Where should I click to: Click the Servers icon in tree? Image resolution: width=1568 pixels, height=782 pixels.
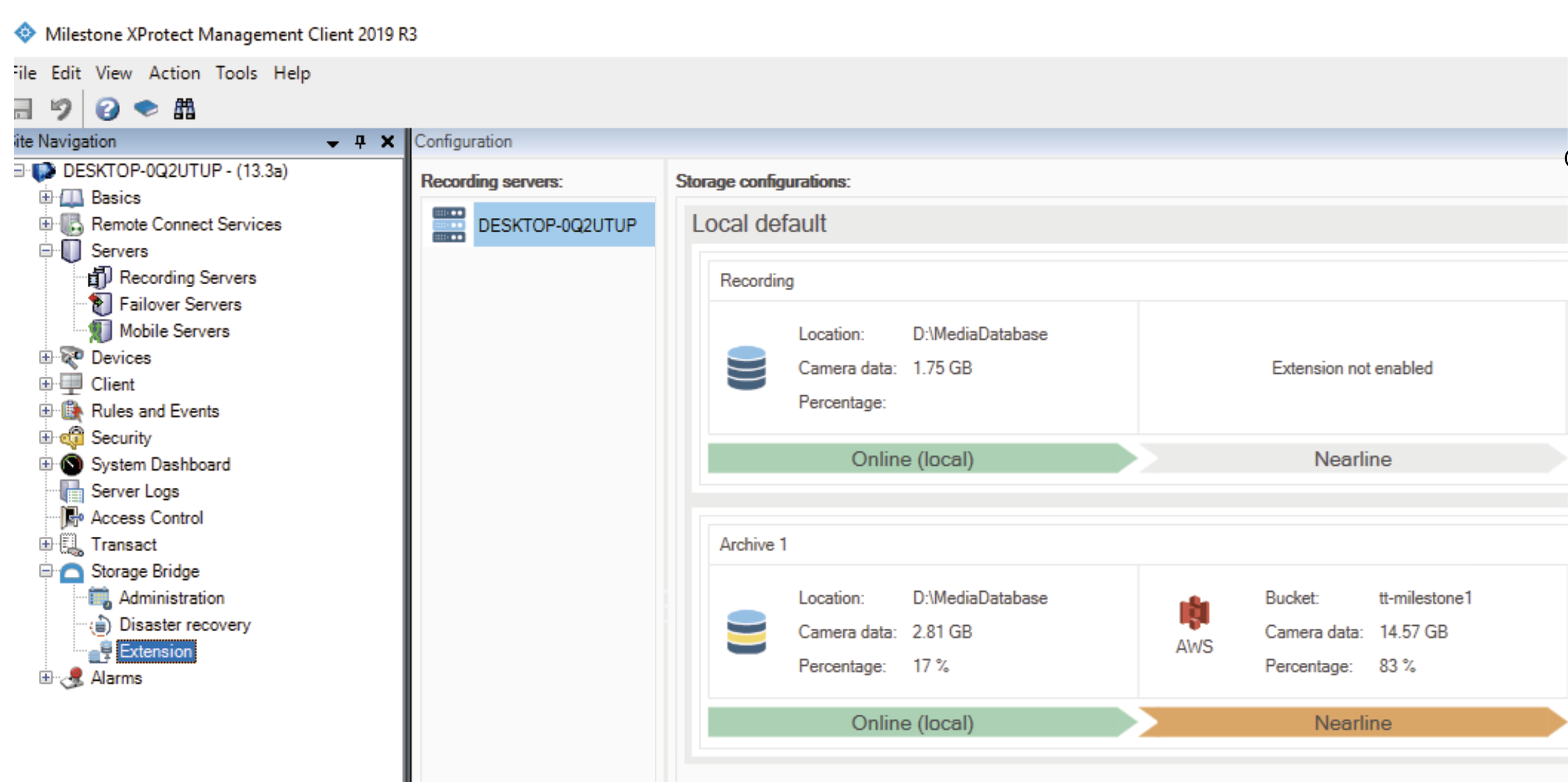(72, 251)
